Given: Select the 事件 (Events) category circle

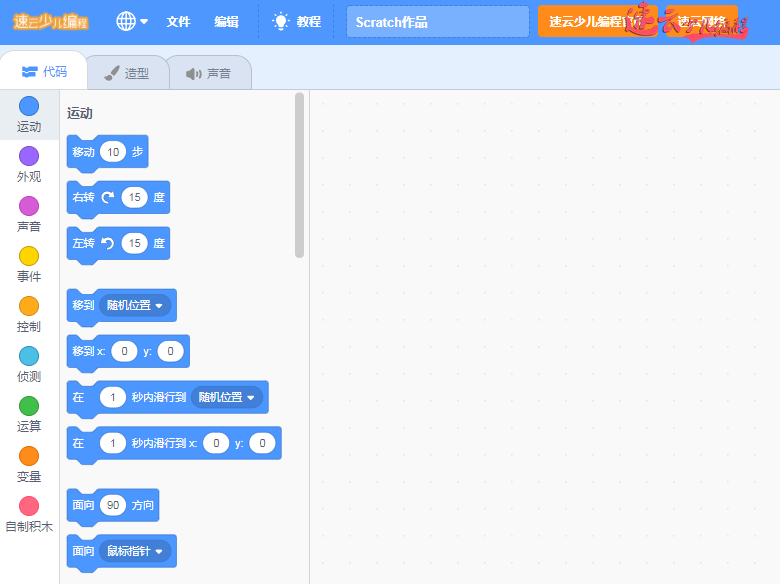Looking at the screenshot, I should click(x=29, y=256).
